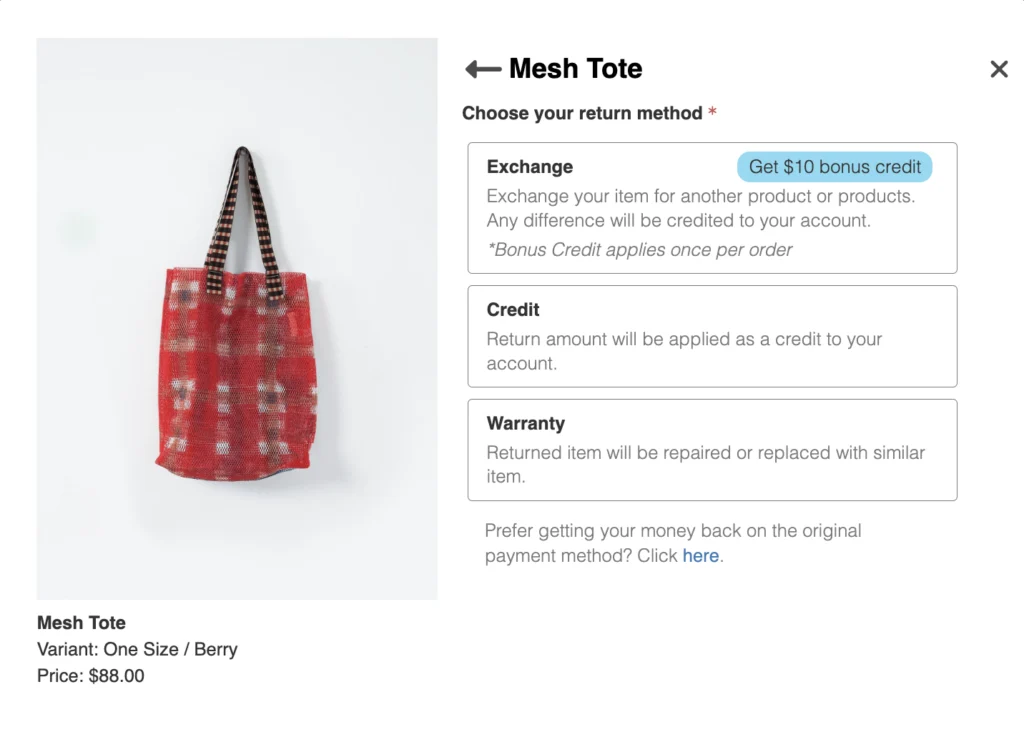This screenshot has width=1024, height=752.
Task: Choose the Credit return option
Action: (x=712, y=336)
